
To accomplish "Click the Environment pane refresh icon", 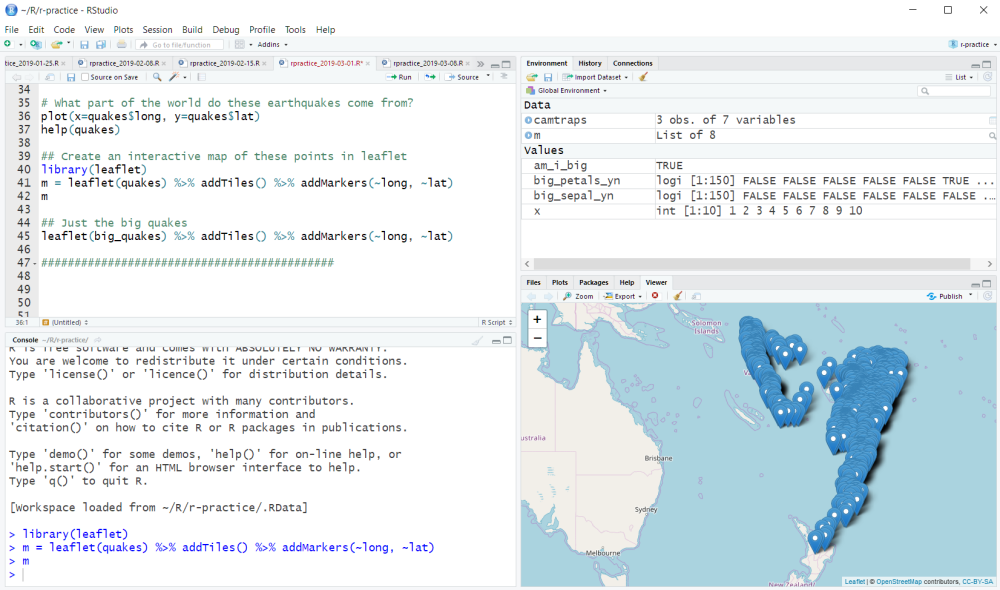I will [987, 77].
